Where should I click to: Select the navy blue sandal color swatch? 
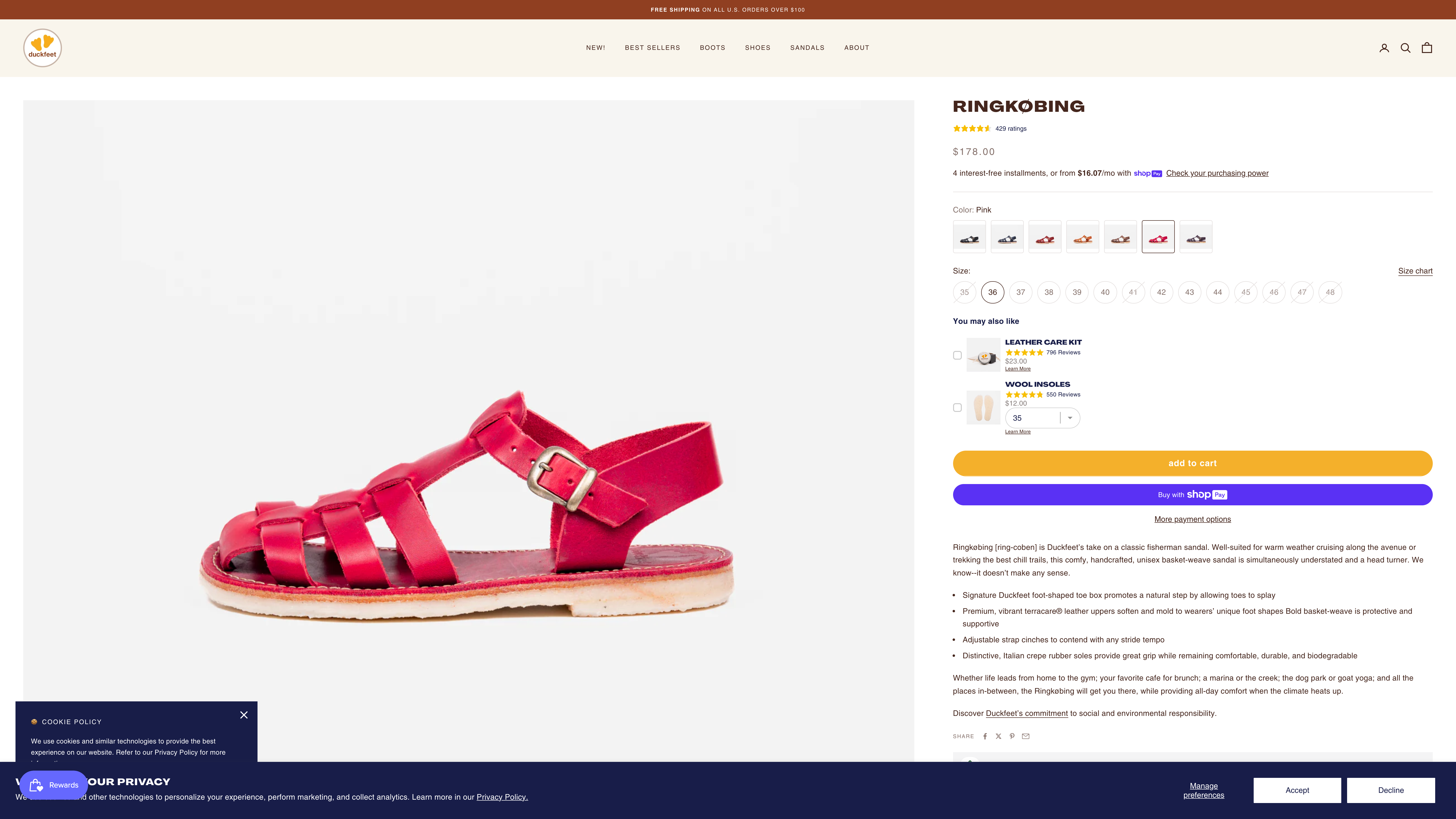tap(1007, 237)
